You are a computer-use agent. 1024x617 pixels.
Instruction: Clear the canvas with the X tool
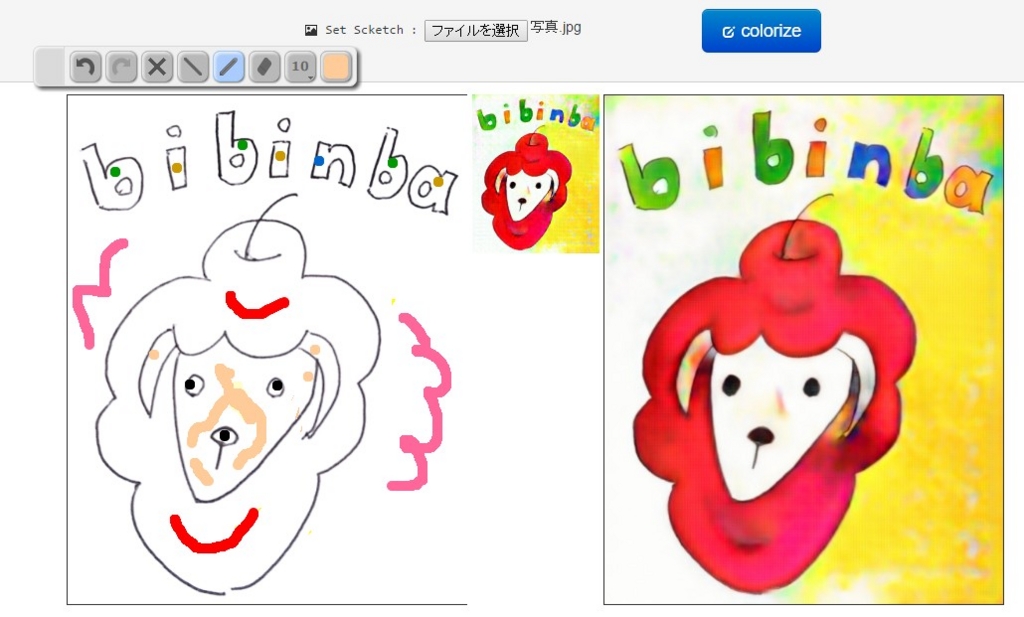[157, 67]
